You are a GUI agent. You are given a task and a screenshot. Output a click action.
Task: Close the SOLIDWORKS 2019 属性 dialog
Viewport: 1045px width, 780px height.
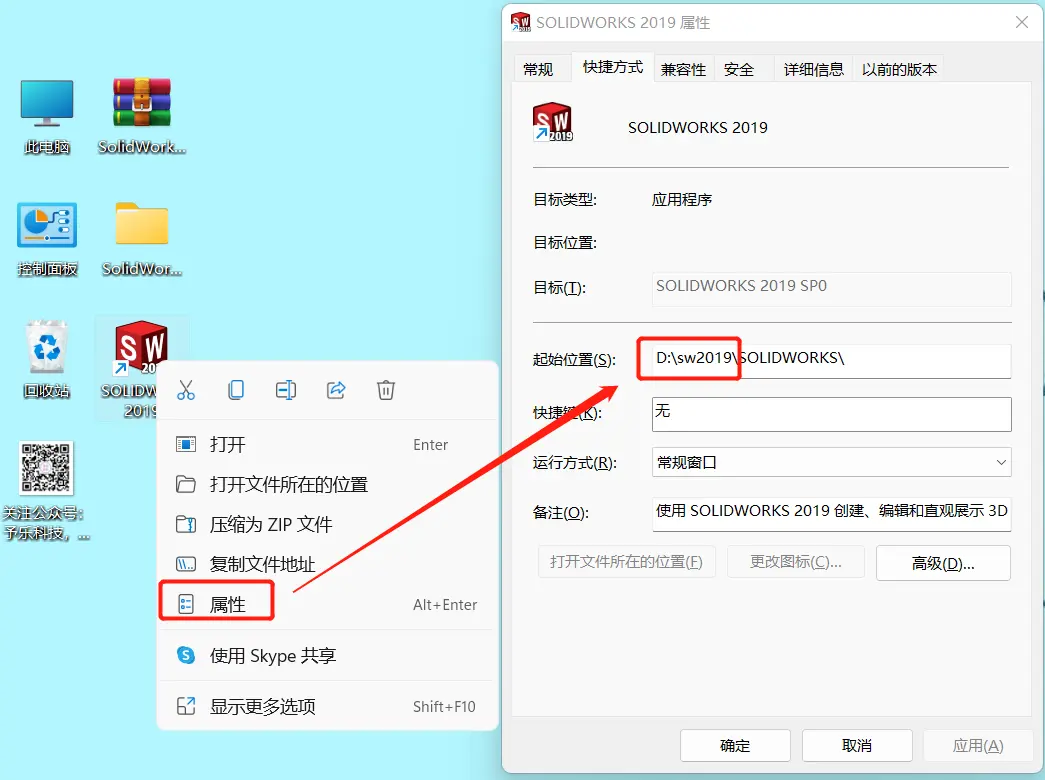[1022, 23]
